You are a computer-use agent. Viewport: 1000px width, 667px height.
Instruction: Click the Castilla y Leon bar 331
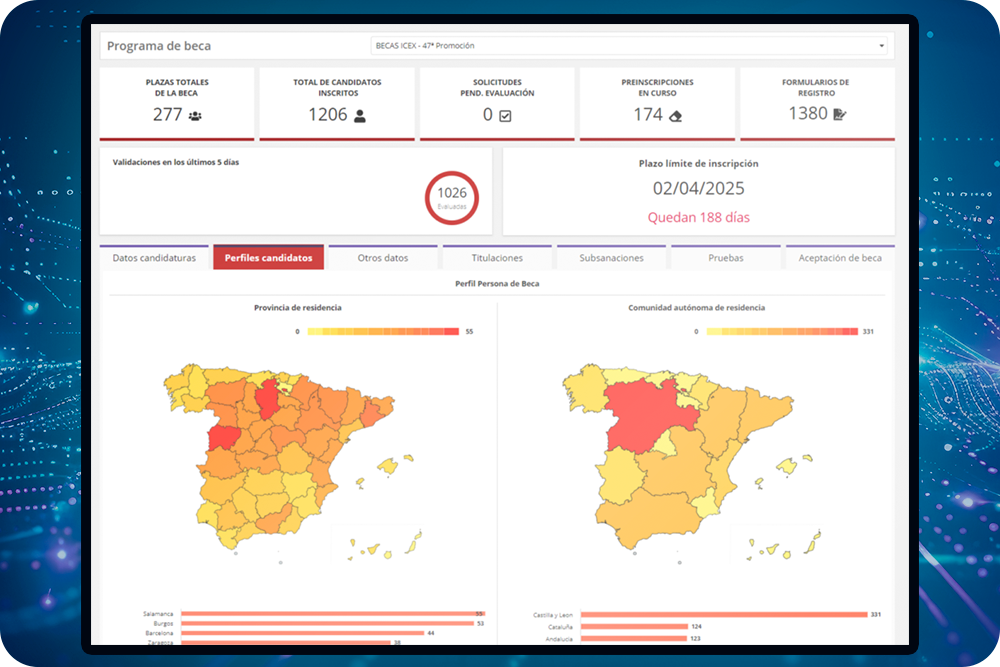[x=724, y=615]
